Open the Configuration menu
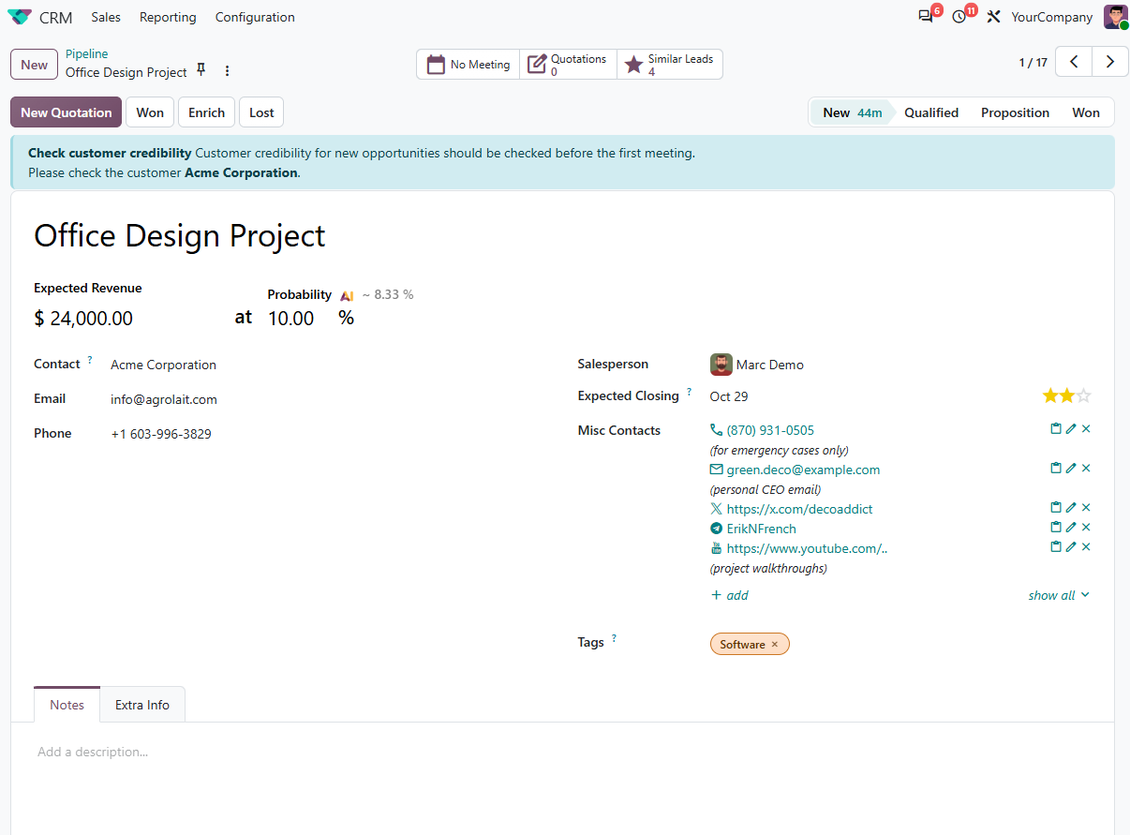Screen dimensions: 1130x835 pyautogui.click(x=255, y=17)
